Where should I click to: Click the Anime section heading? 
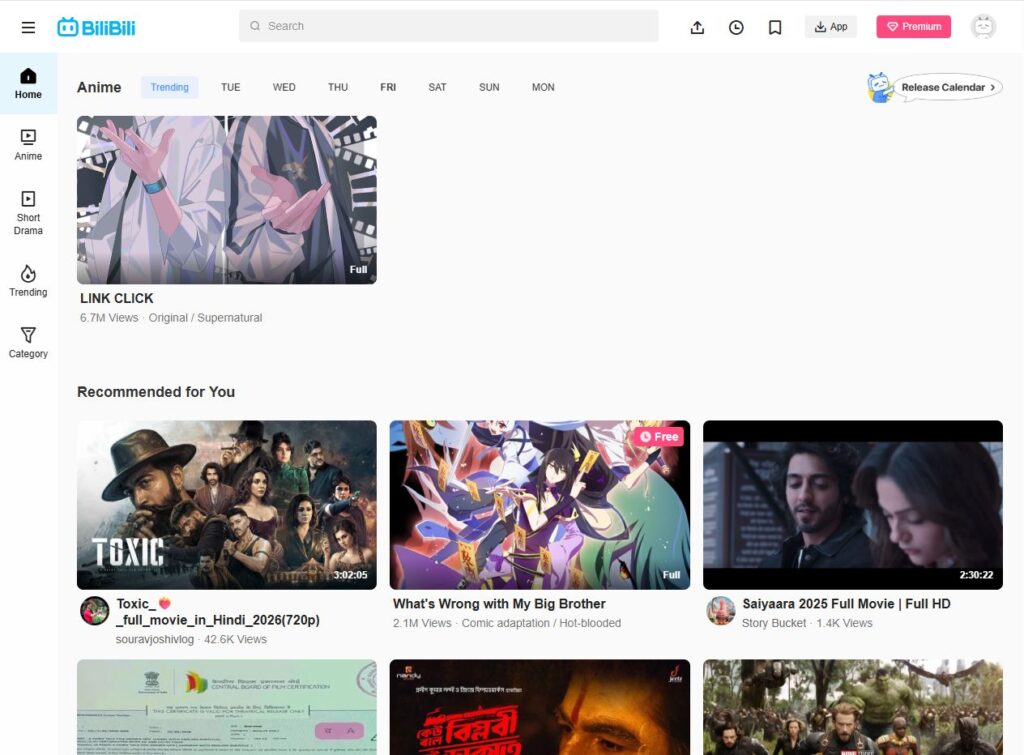click(99, 88)
